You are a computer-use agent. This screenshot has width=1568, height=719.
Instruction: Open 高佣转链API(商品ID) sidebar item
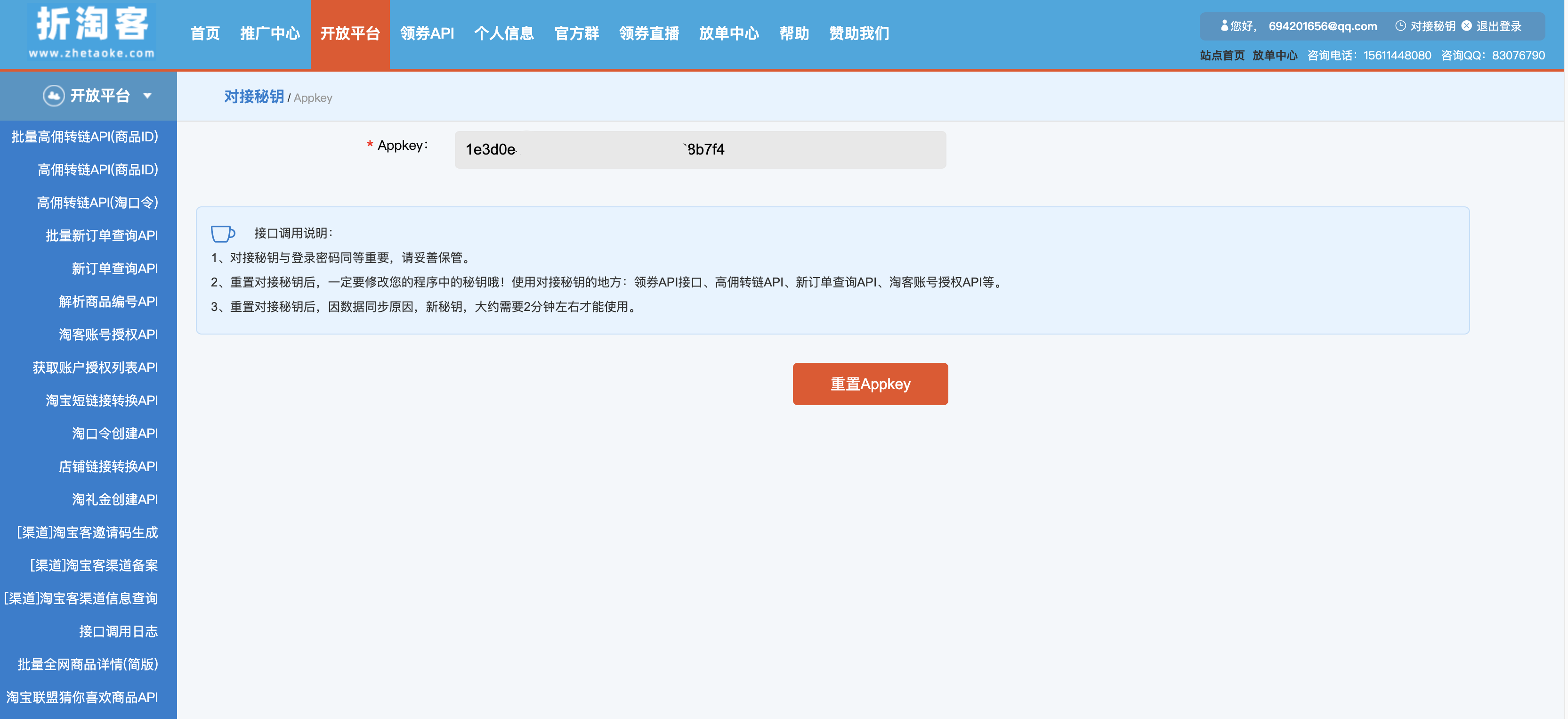(97, 170)
